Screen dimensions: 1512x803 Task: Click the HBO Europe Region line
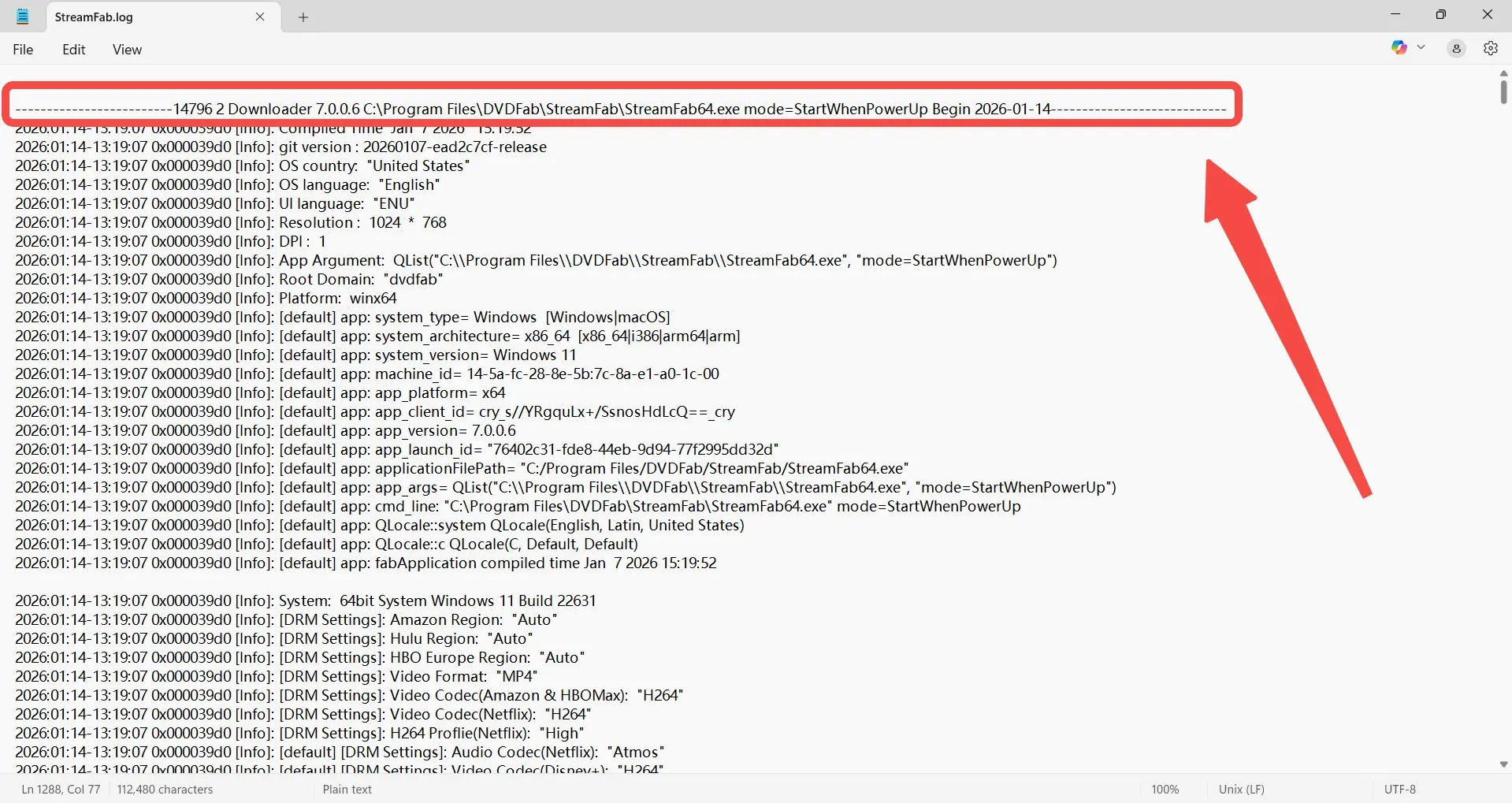click(x=300, y=658)
